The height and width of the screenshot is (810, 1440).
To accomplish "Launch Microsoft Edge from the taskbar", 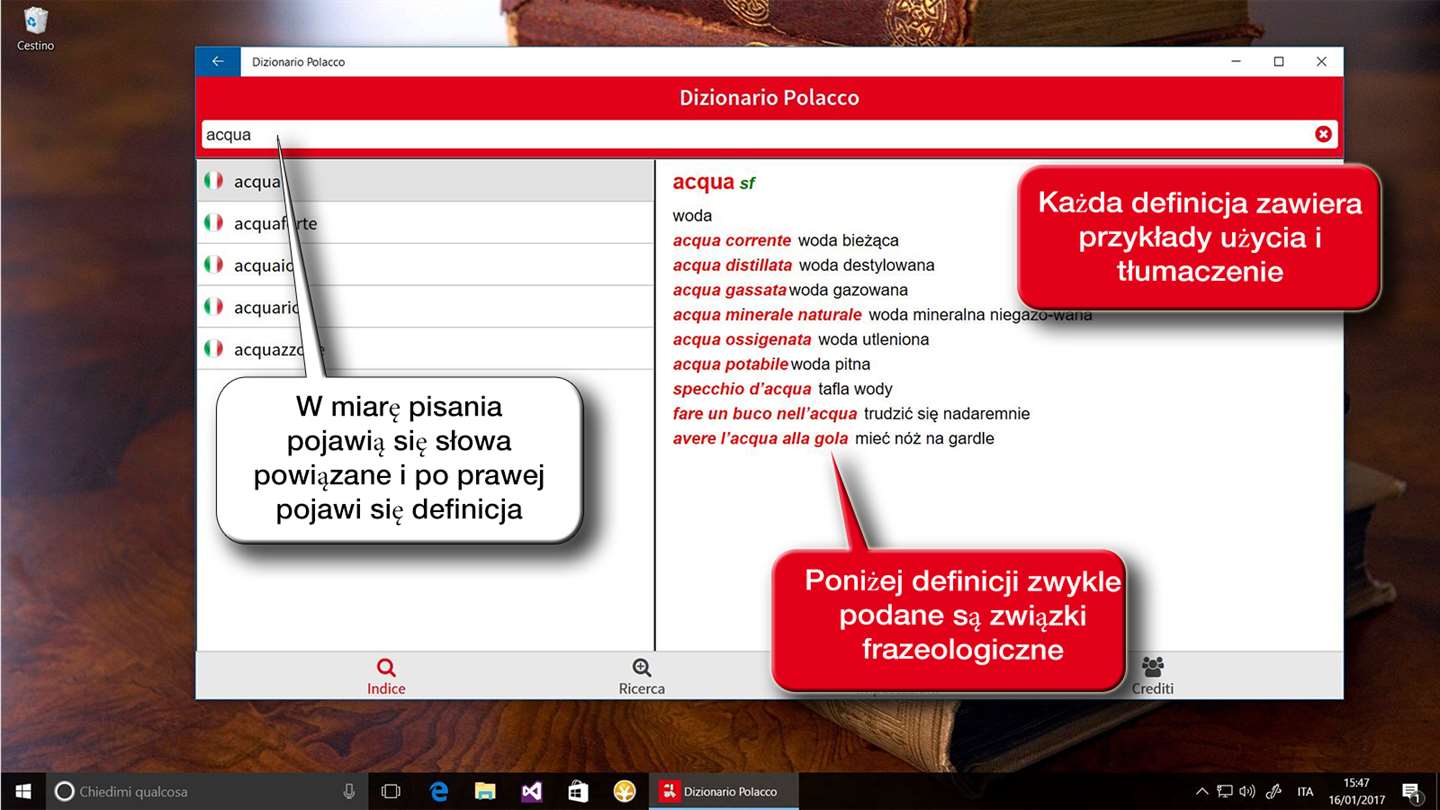I will pos(439,791).
